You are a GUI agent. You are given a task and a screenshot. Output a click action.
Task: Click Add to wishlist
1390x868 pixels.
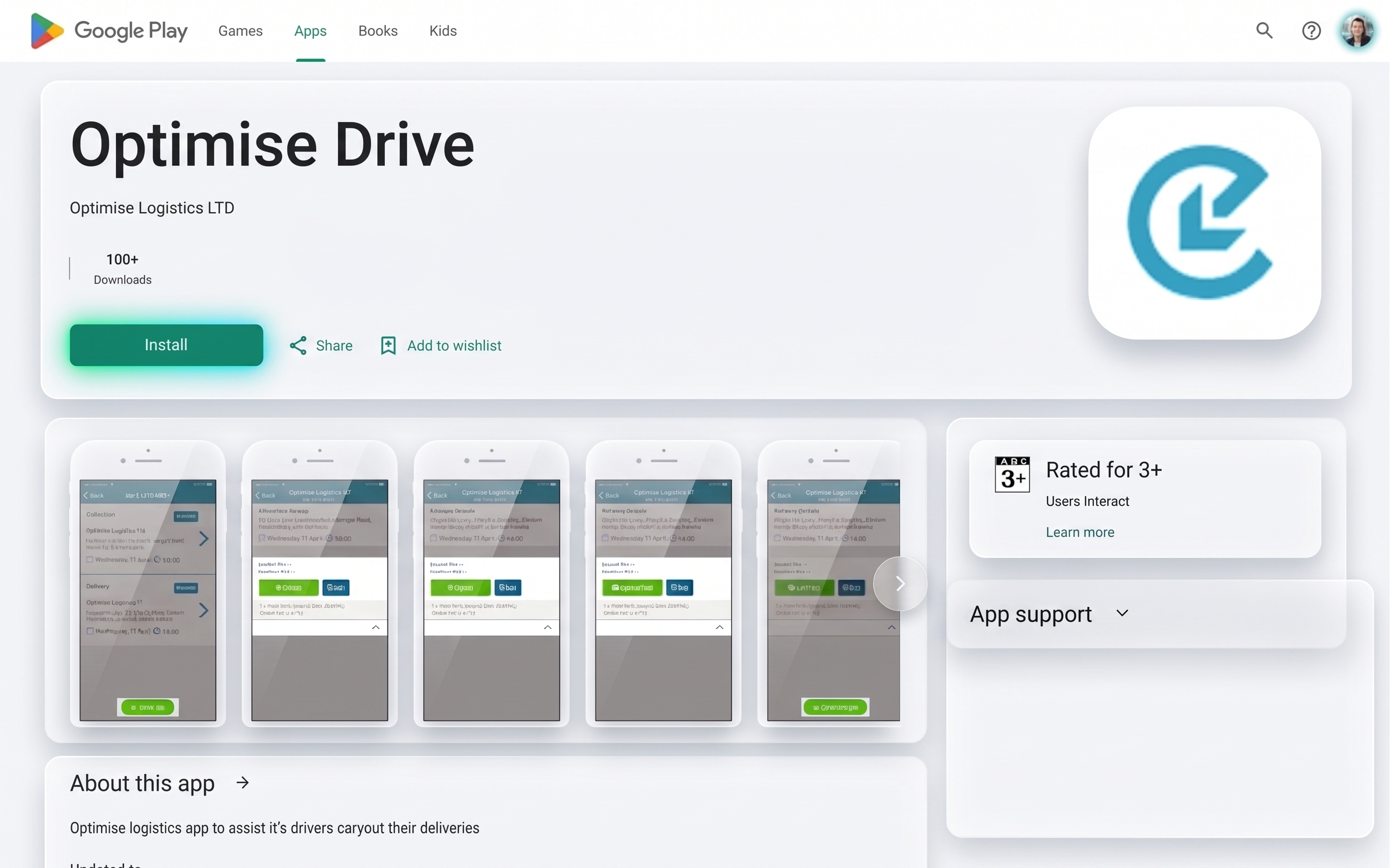pyautogui.click(x=454, y=346)
